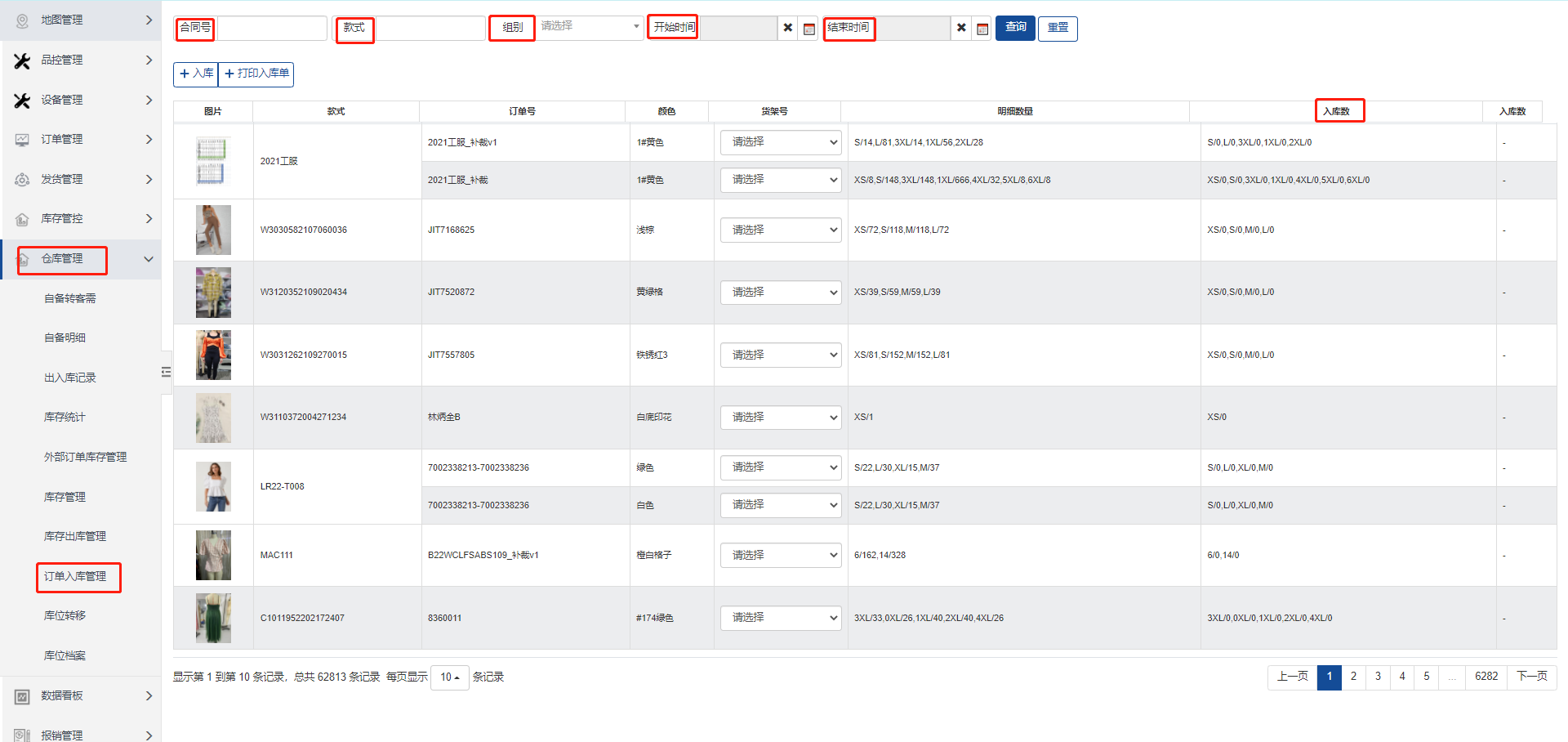Click the 数据看板 chart icon
The image size is (1568, 742).
[22, 696]
